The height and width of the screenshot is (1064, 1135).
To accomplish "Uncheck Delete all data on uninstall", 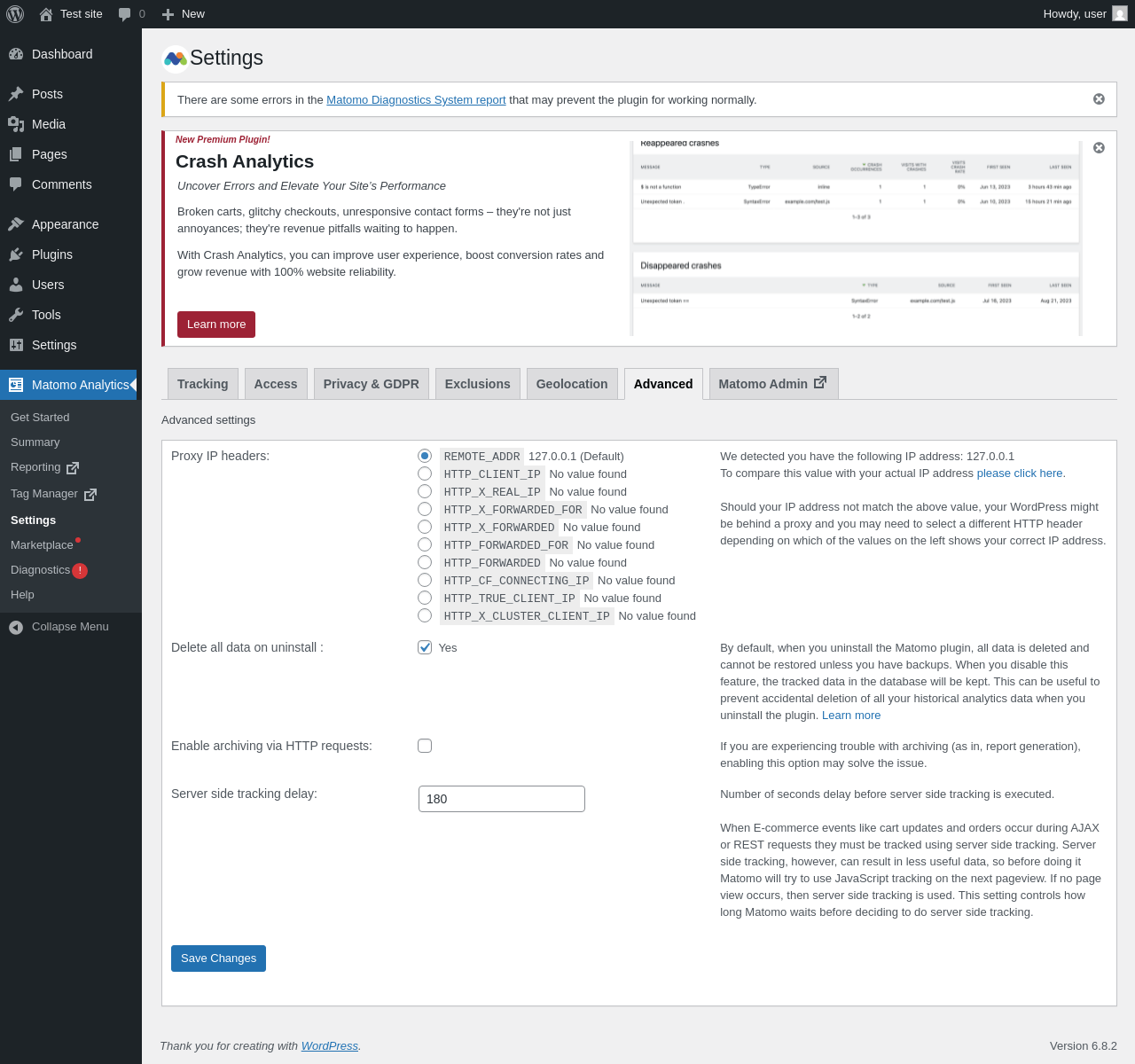I will [x=425, y=647].
